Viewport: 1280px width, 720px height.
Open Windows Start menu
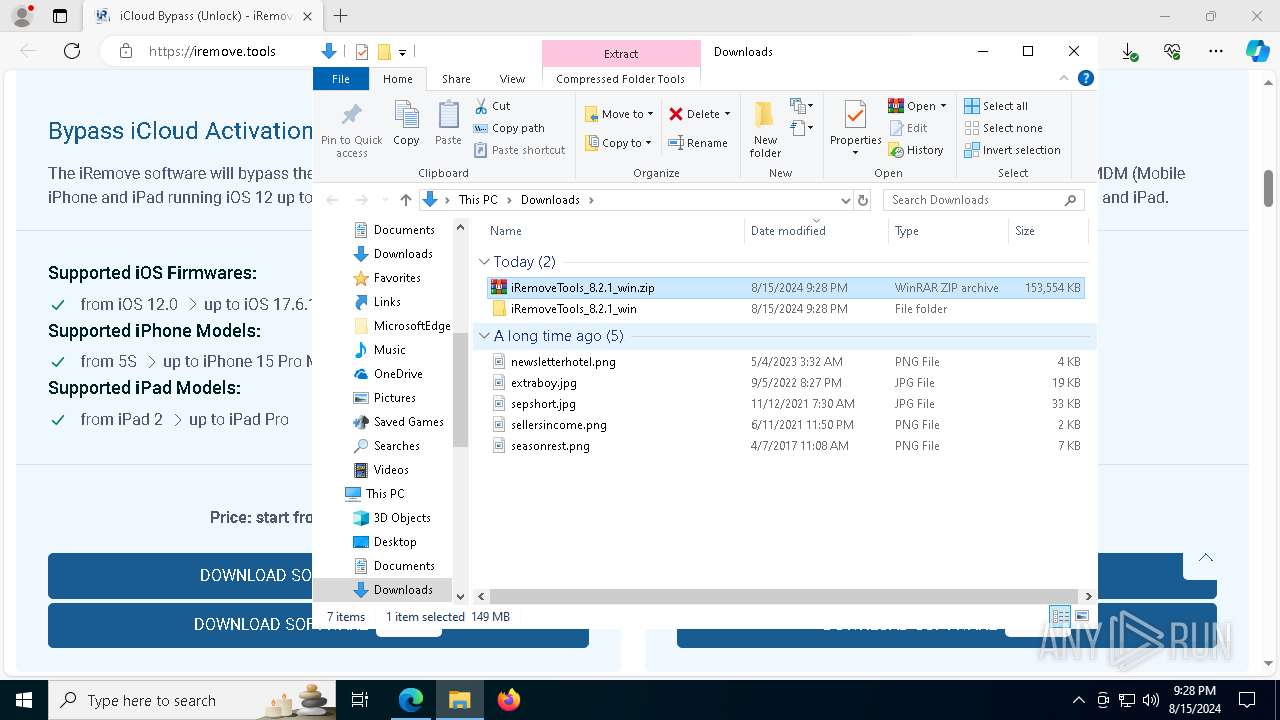point(24,700)
